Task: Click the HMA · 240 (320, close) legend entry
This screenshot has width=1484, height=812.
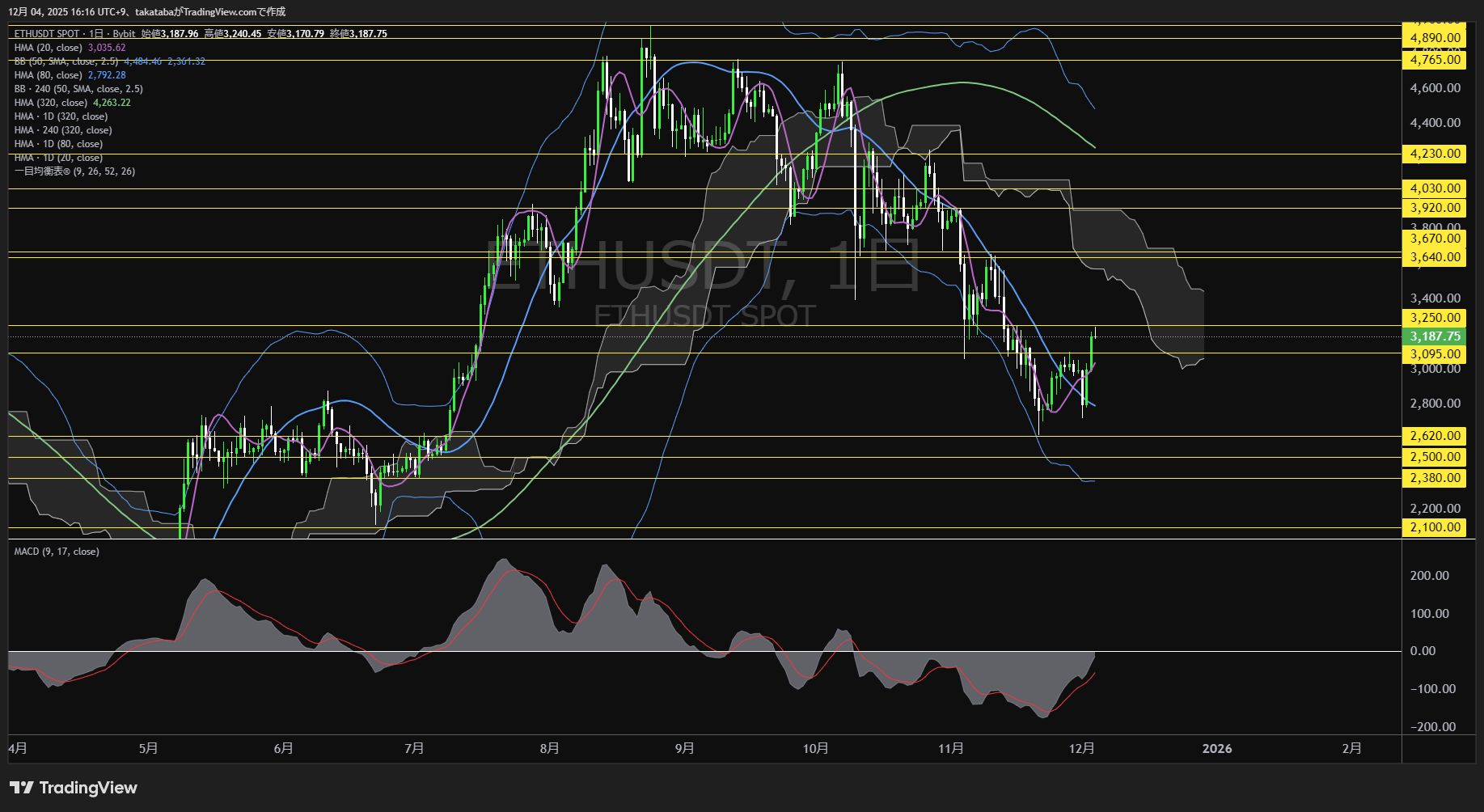Action: pos(63,130)
